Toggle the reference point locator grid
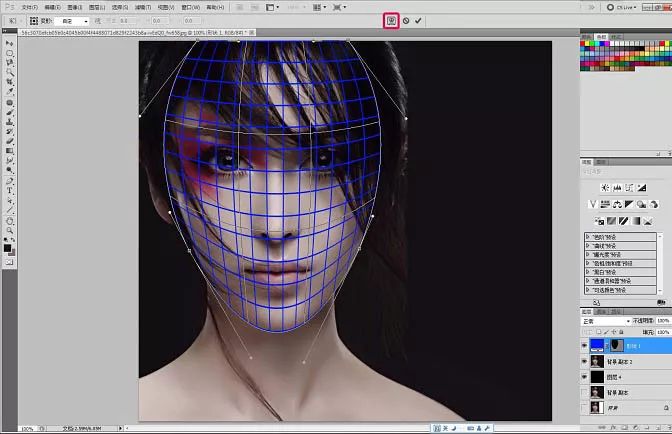 [33, 21]
